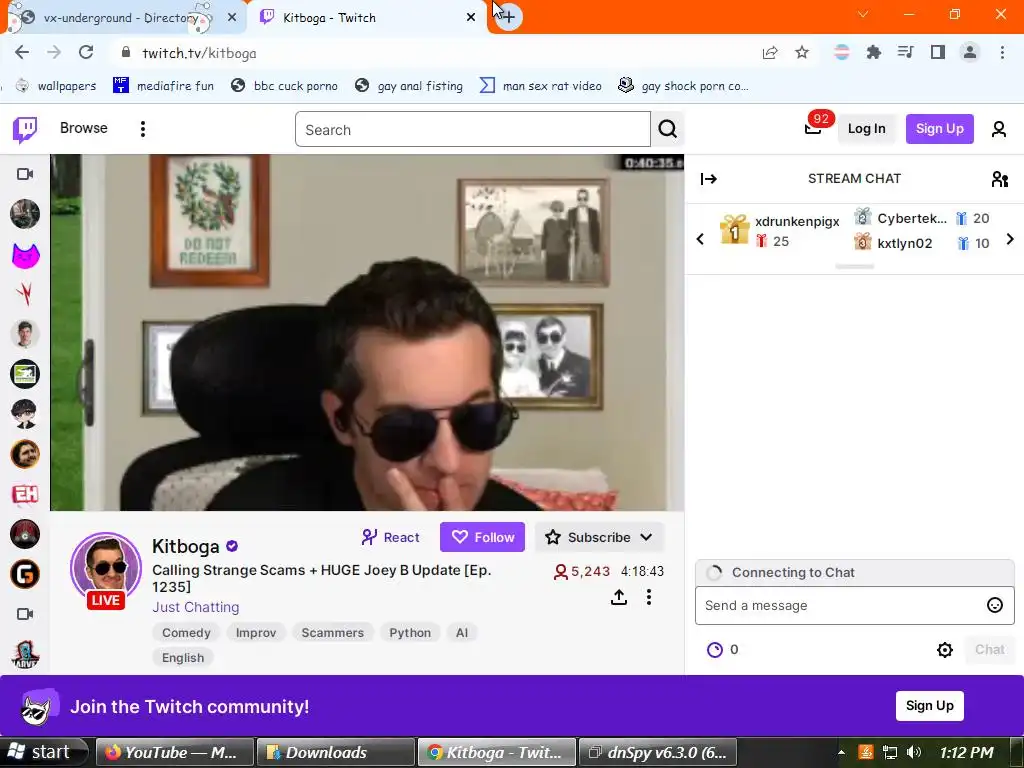Screen dimensions: 1024x768
Task: Click the Sign Up button in purple banner
Action: click(x=929, y=706)
